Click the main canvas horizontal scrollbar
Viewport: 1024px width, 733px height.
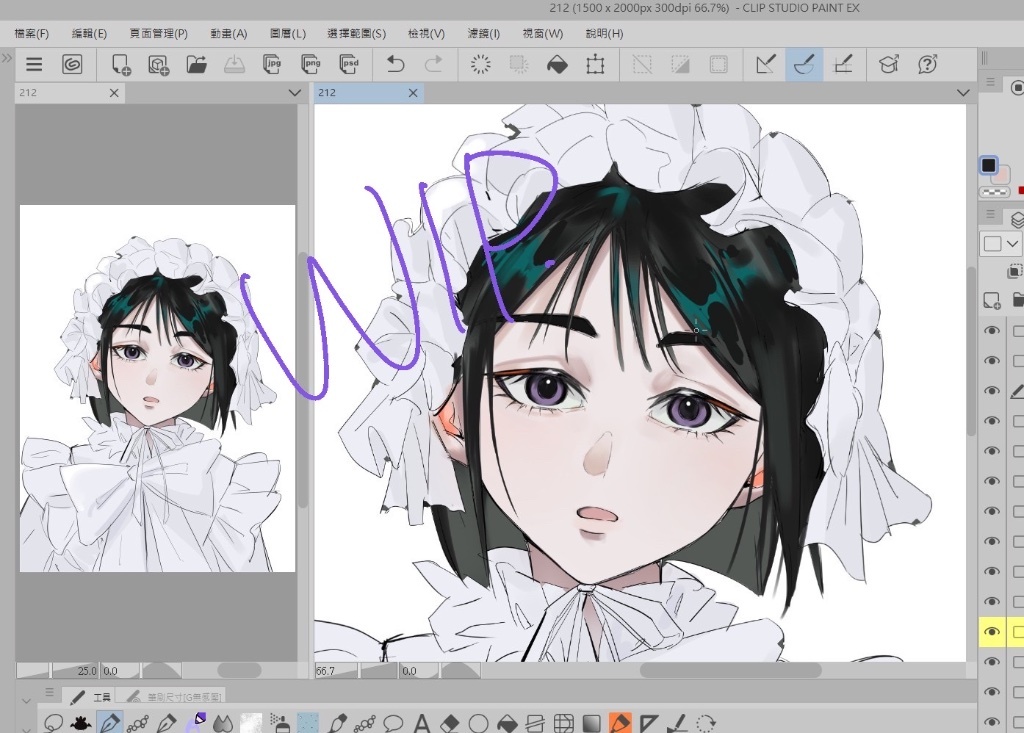click(730, 670)
